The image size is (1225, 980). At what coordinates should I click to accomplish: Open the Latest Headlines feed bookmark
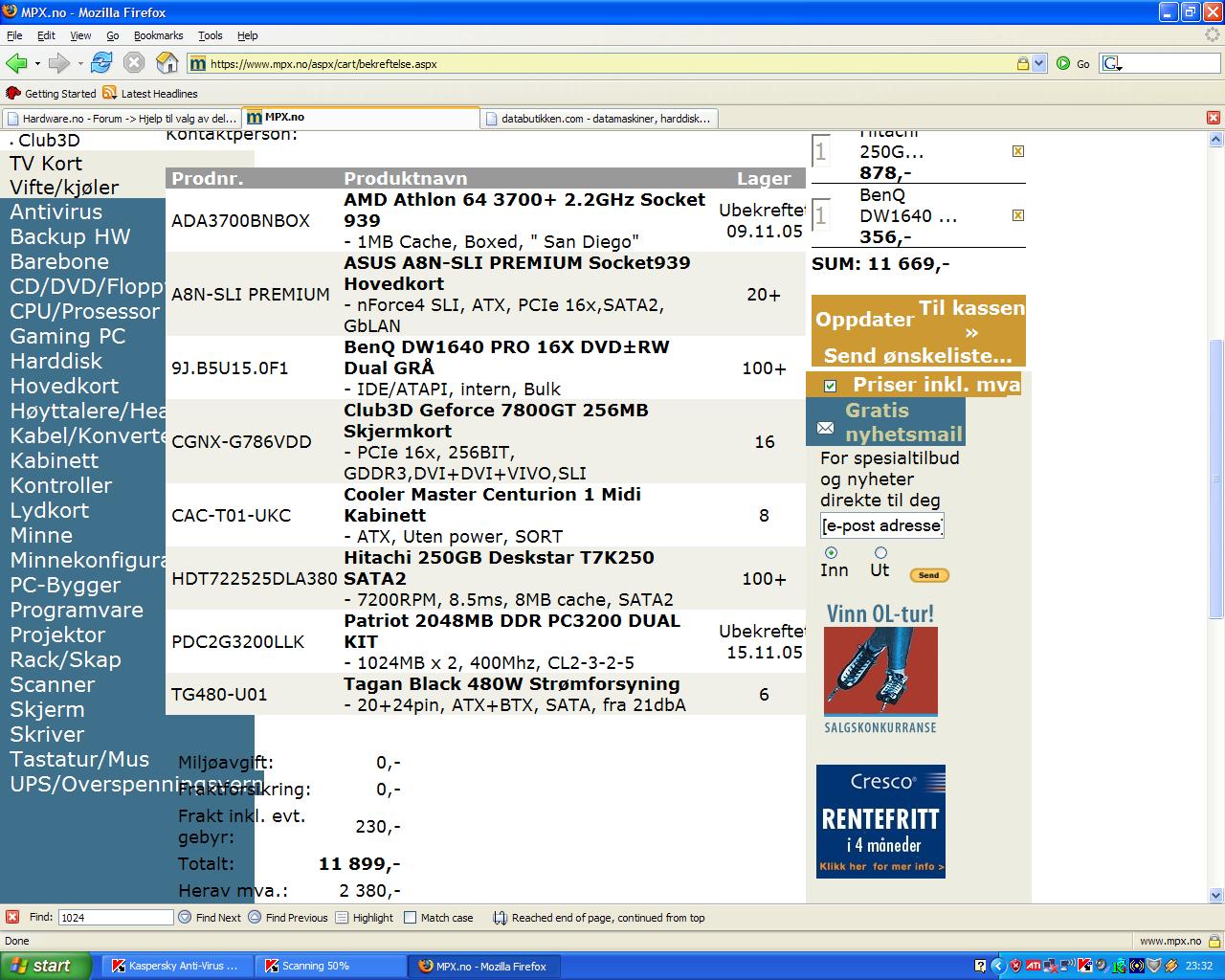pyautogui.click(x=150, y=93)
